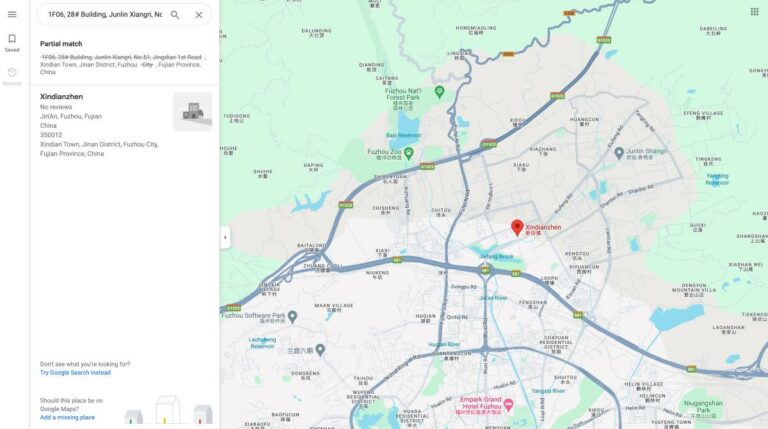The height and width of the screenshot is (429, 768).
Task: Select Fuzhou Zoo map marker
Action: (x=408, y=152)
